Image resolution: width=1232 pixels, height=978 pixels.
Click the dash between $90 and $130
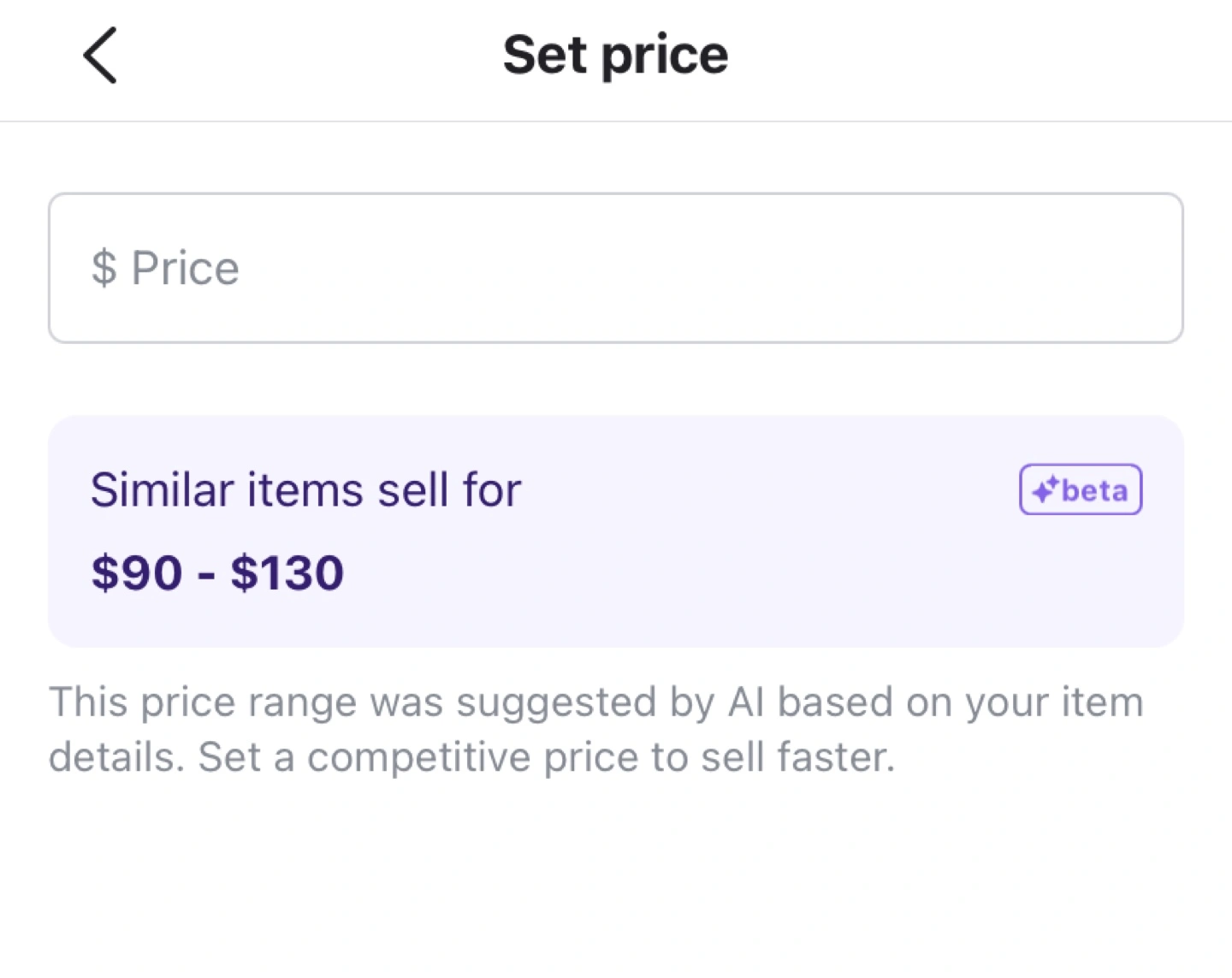click(x=206, y=574)
